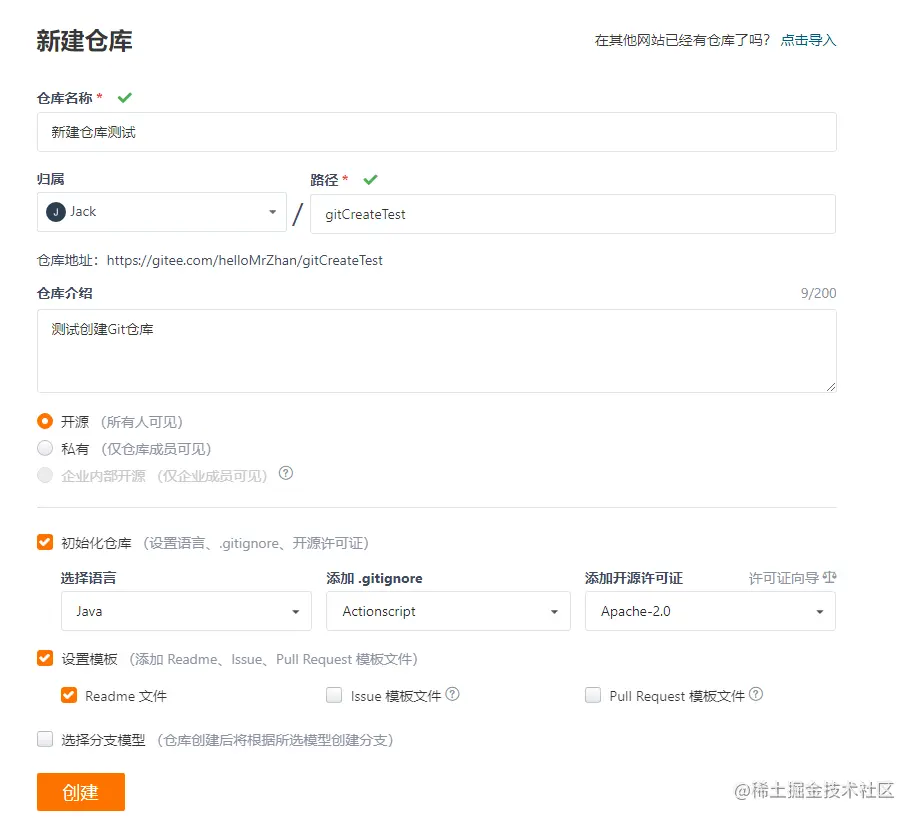The height and width of the screenshot is (823, 917).
Task: Click the 仓库名称 input field
Action: click(x=437, y=132)
